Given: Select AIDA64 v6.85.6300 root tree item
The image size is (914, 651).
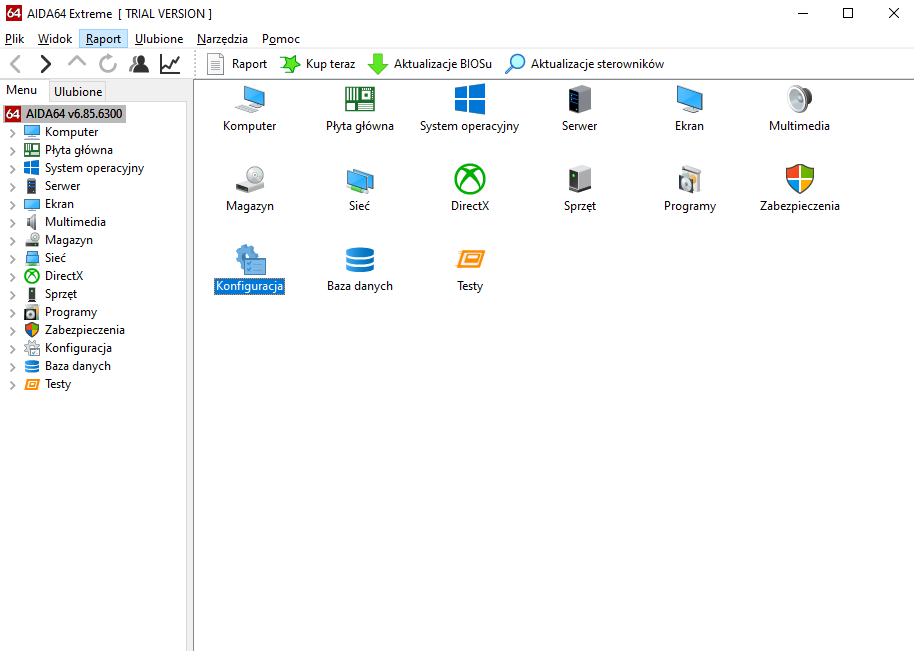Looking at the screenshot, I should [x=65, y=114].
